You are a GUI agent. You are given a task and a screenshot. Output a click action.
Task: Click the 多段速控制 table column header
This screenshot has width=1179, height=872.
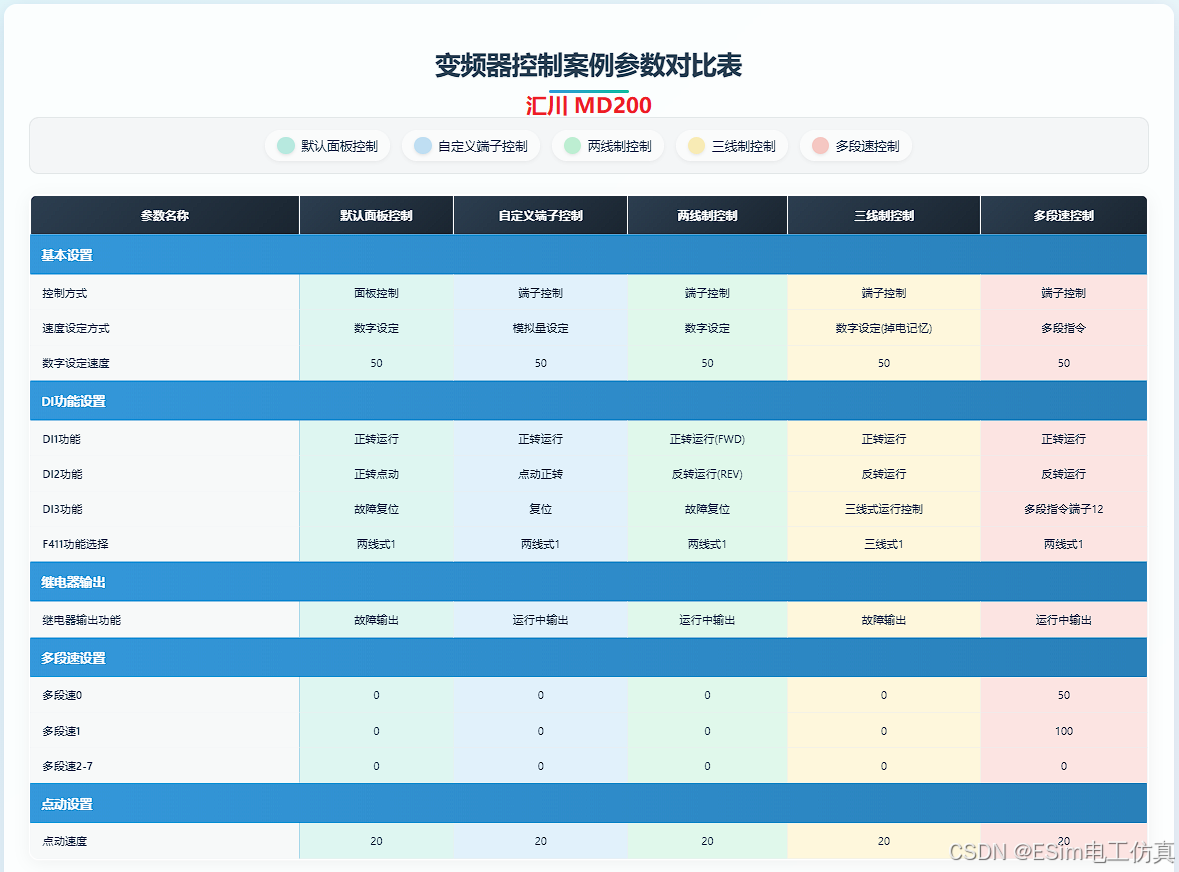(x=1063, y=216)
